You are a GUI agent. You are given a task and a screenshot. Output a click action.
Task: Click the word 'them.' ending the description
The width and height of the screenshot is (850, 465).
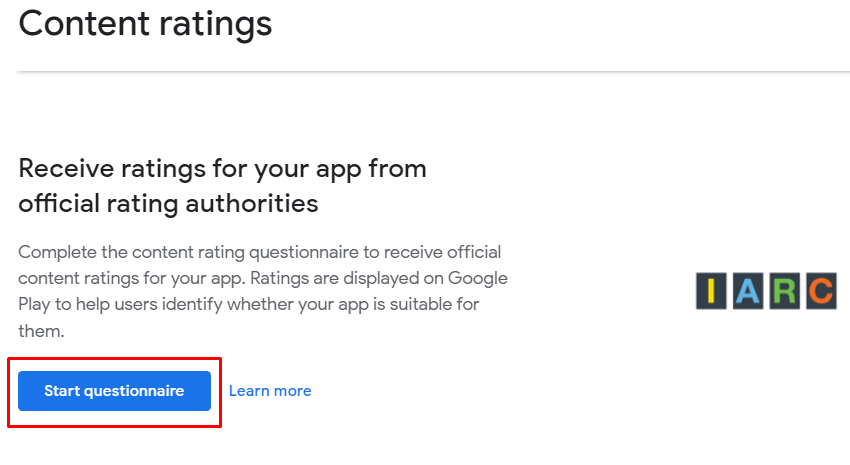pos(40,329)
